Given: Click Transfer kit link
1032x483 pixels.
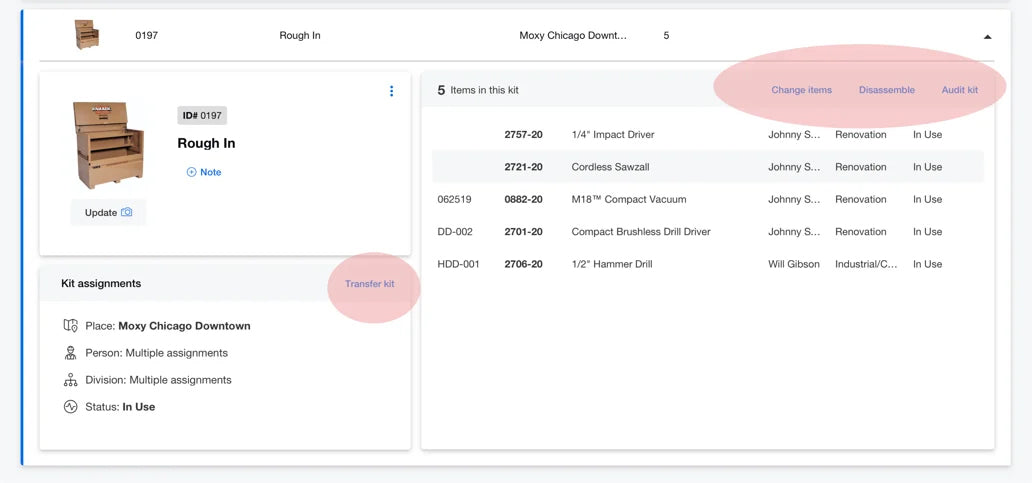Looking at the screenshot, I should pos(370,284).
